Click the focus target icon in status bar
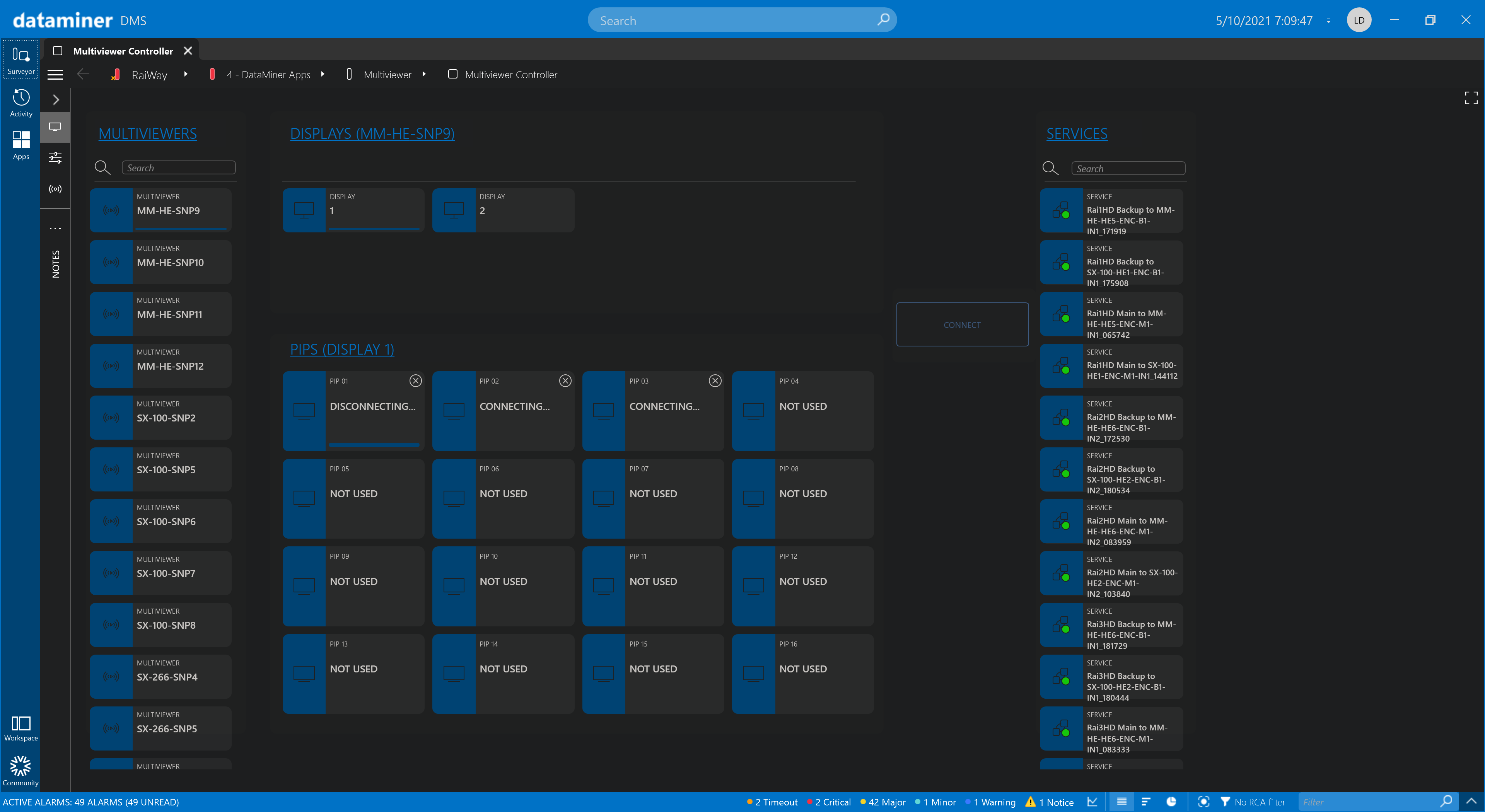Viewport: 1485px width, 812px height. 1203,802
